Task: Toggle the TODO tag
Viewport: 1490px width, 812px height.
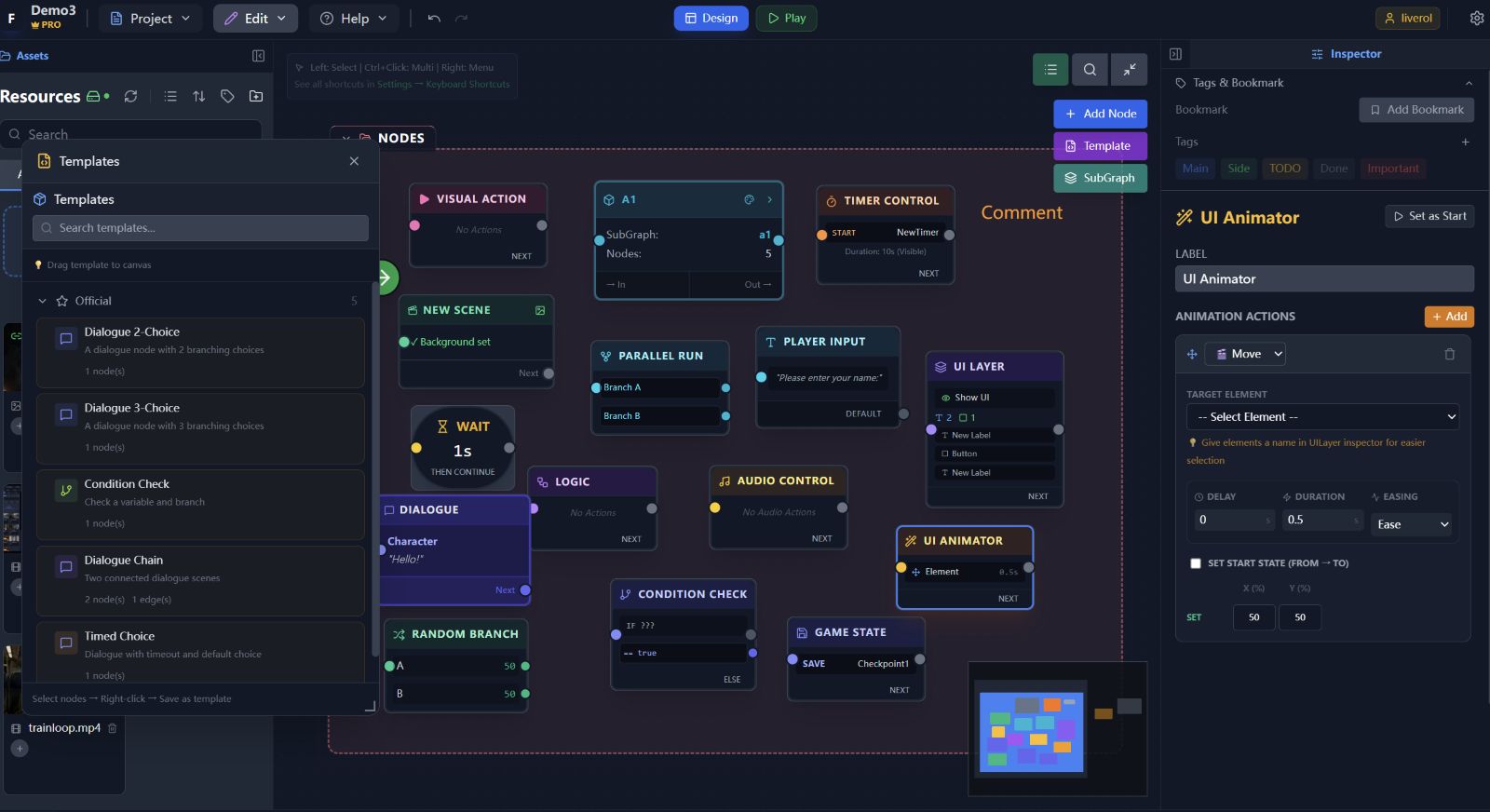Action: (x=1285, y=169)
